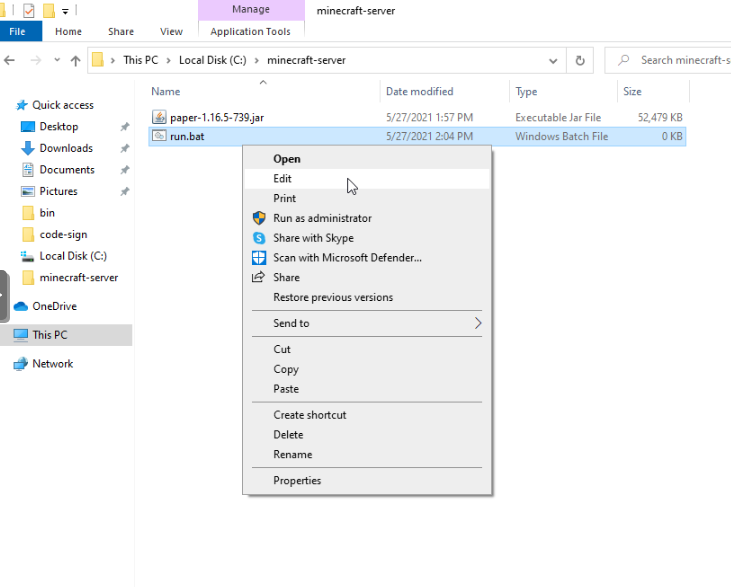Go back with the Back arrow
This screenshot has height=587, width=731.
point(9,60)
